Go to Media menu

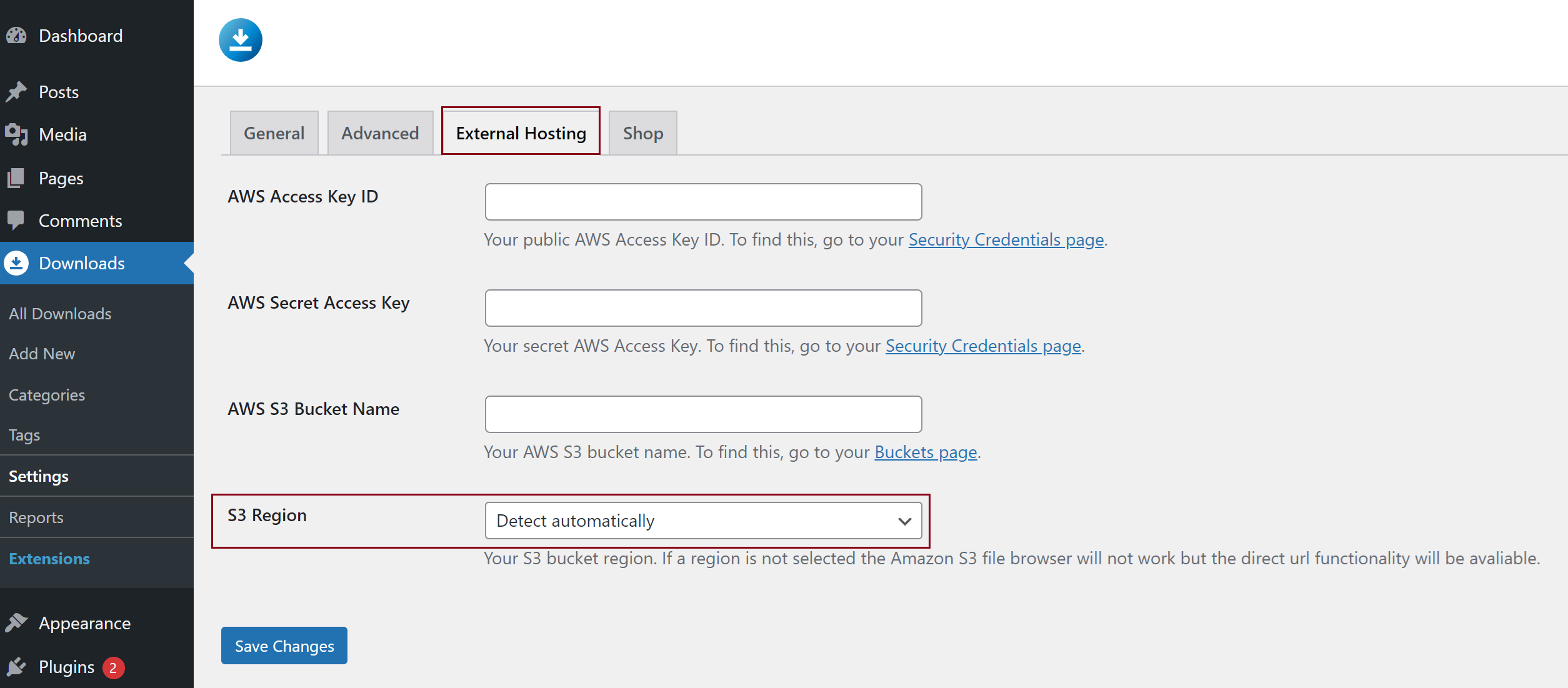(x=97, y=134)
